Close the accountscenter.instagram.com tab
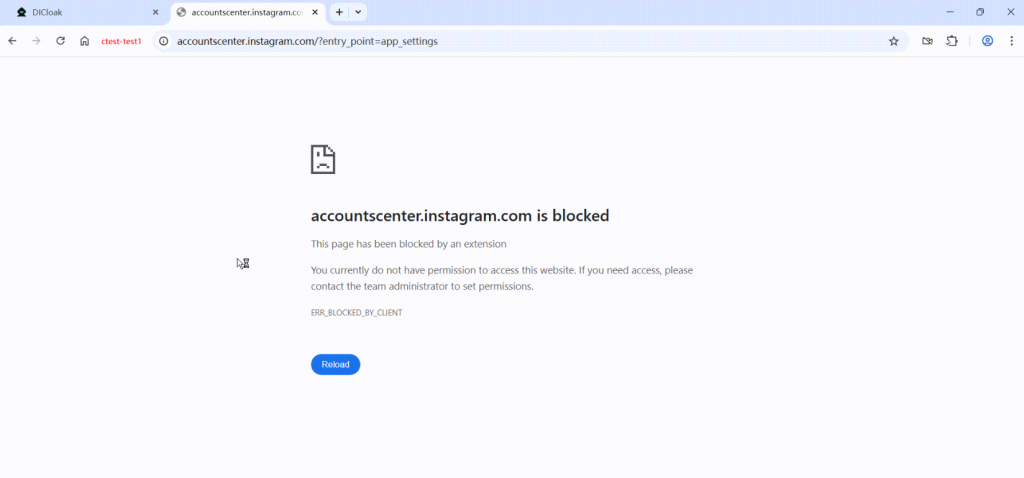The width and height of the screenshot is (1024, 478). point(314,12)
